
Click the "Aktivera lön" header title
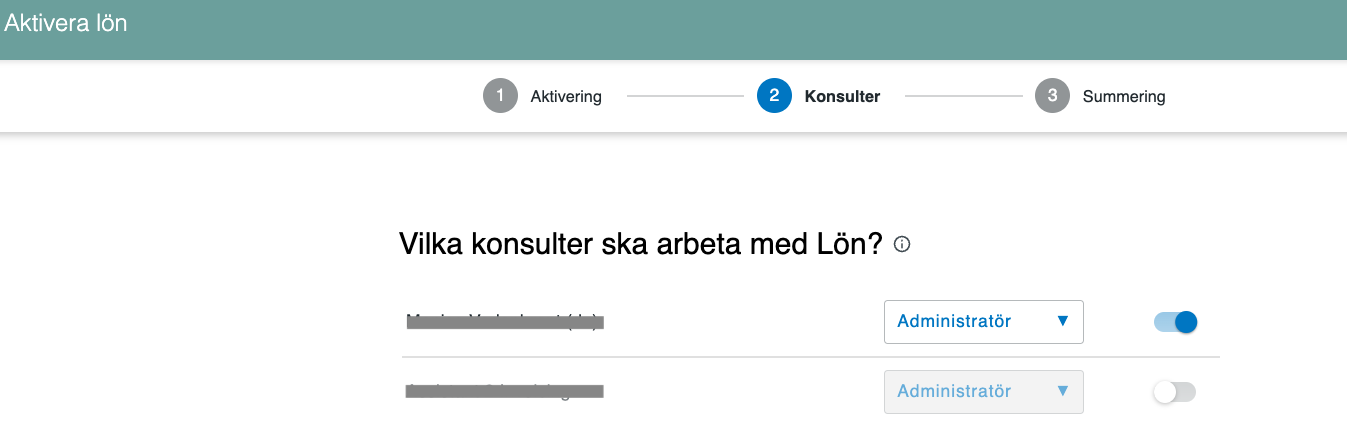pyautogui.click(x=66, y=23)
